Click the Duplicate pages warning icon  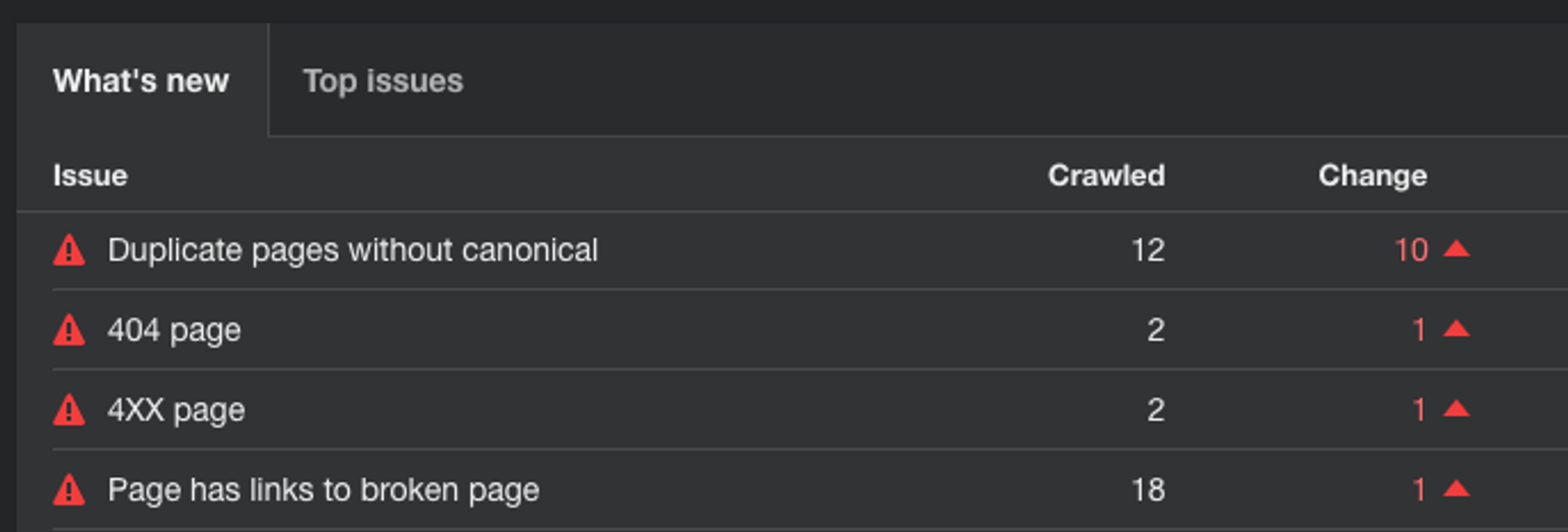tap(69, 251)
